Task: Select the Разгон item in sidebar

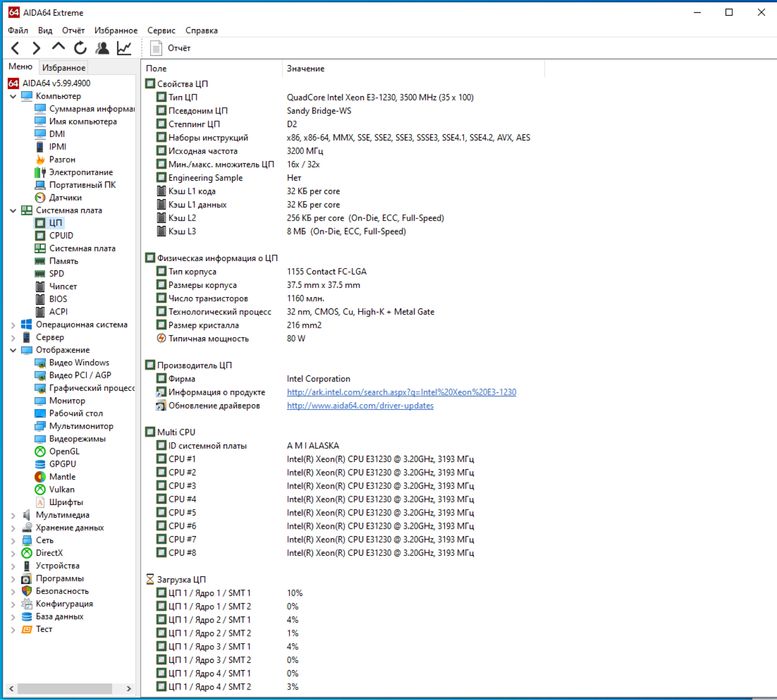Action: coord(61,159)
